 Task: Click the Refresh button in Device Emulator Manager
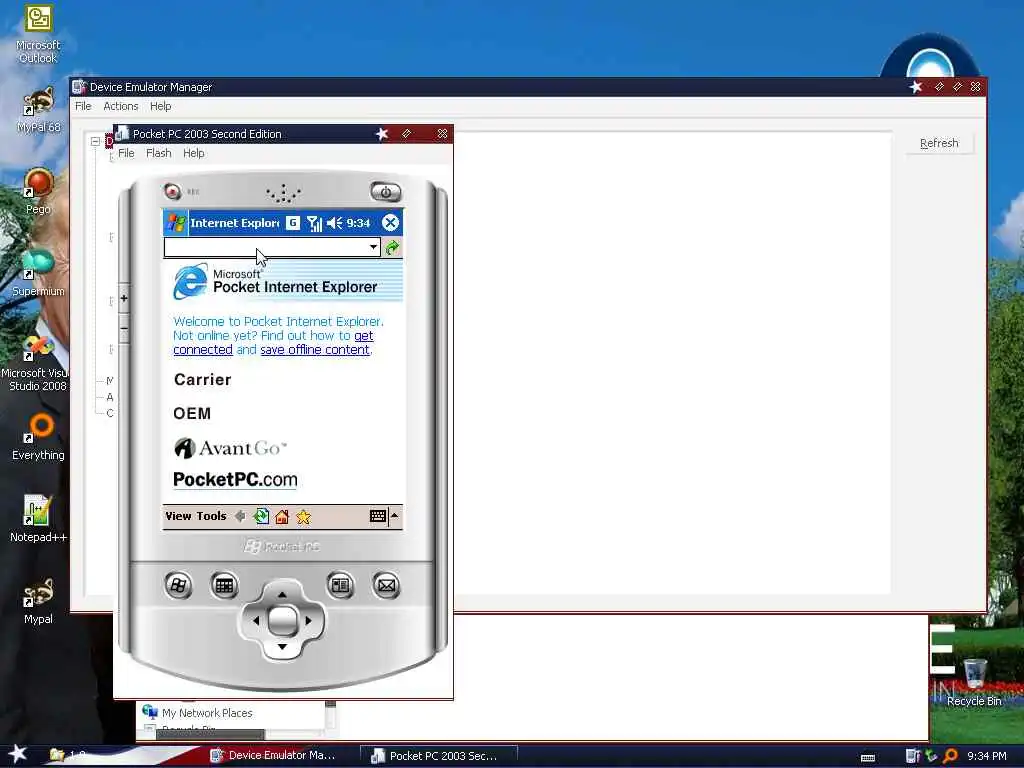(x=939, y=143)
